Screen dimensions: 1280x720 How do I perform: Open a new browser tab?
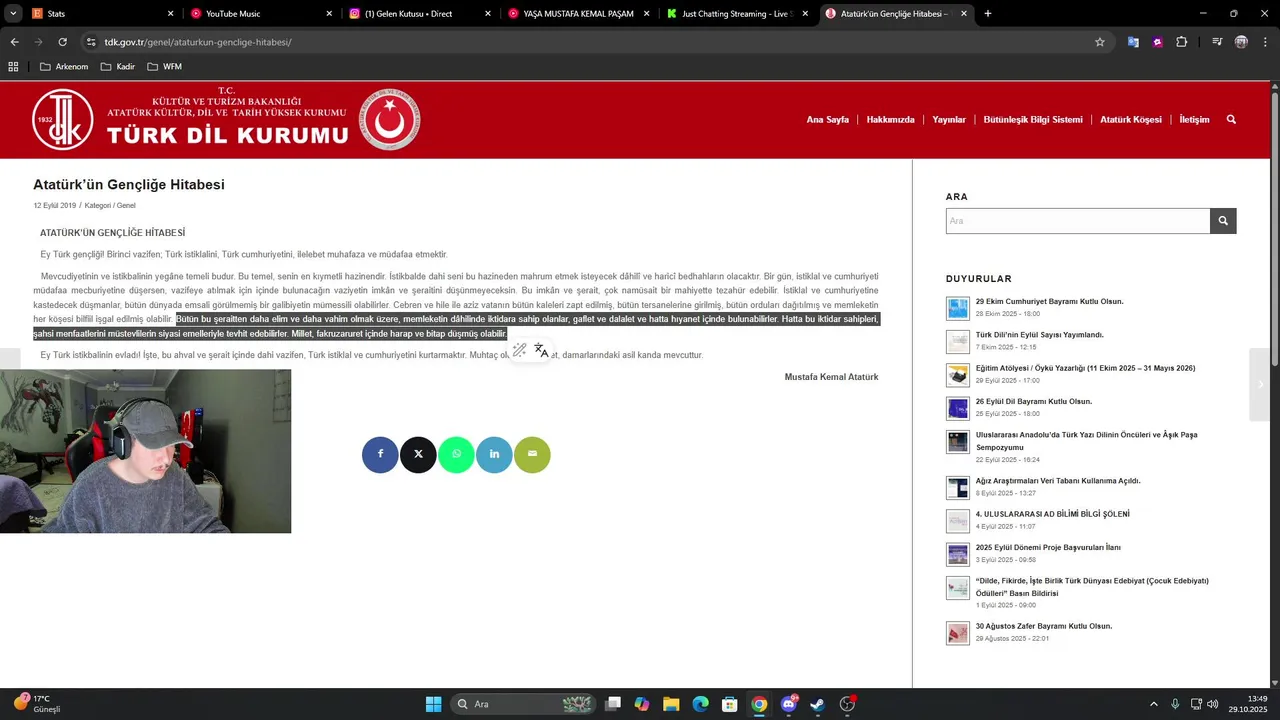tap(988, 14)
